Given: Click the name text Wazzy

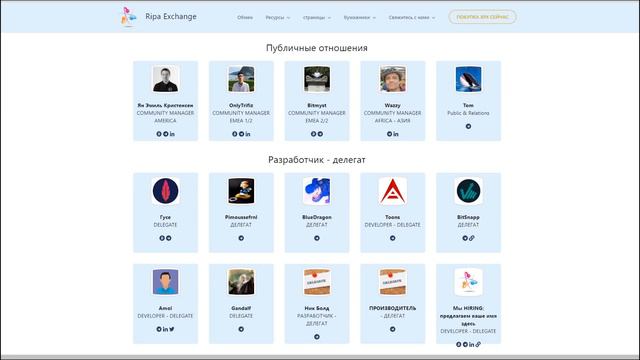Looking at the screenshot, I should 393,105.
